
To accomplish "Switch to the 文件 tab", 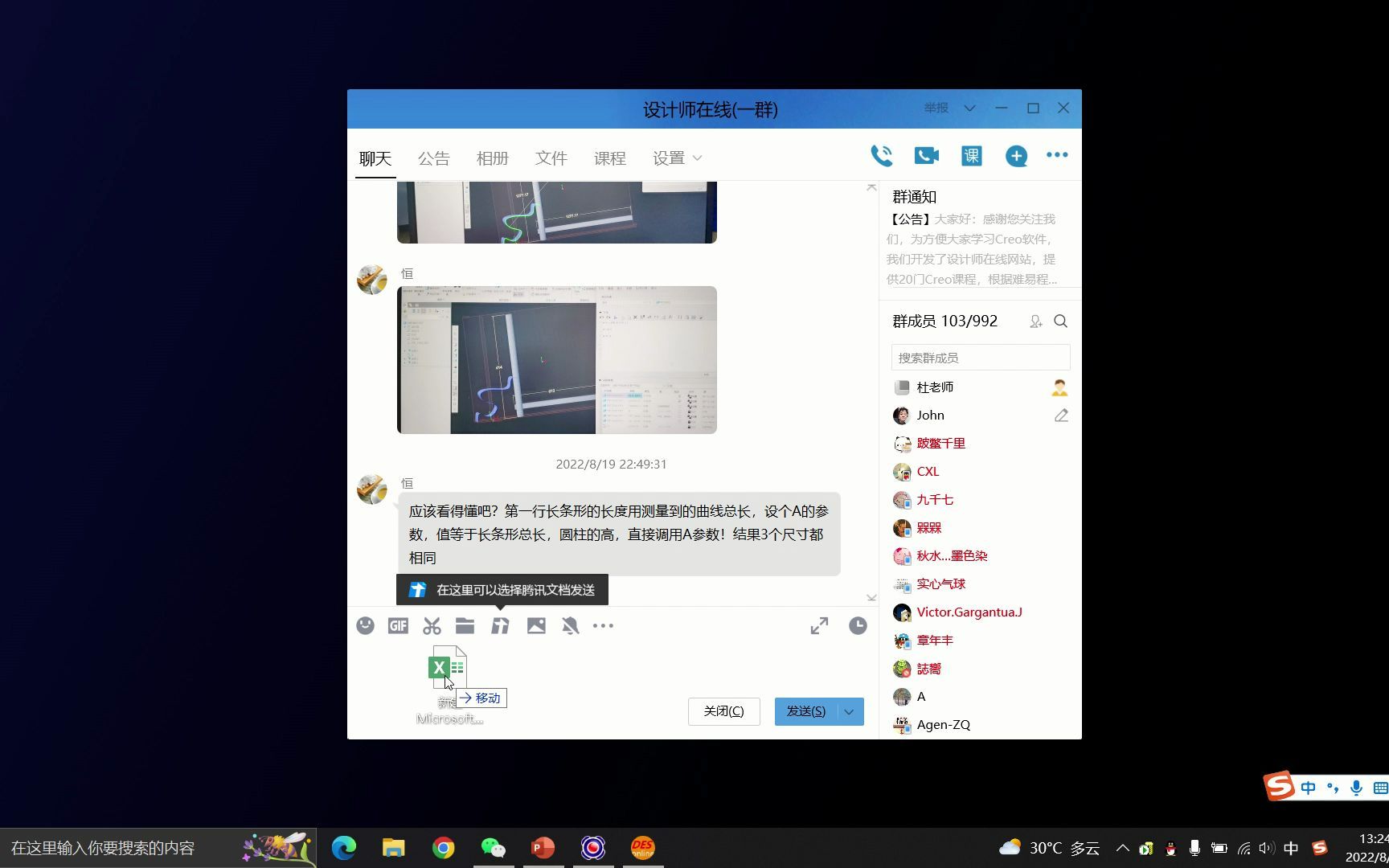I will click(551, 158).
